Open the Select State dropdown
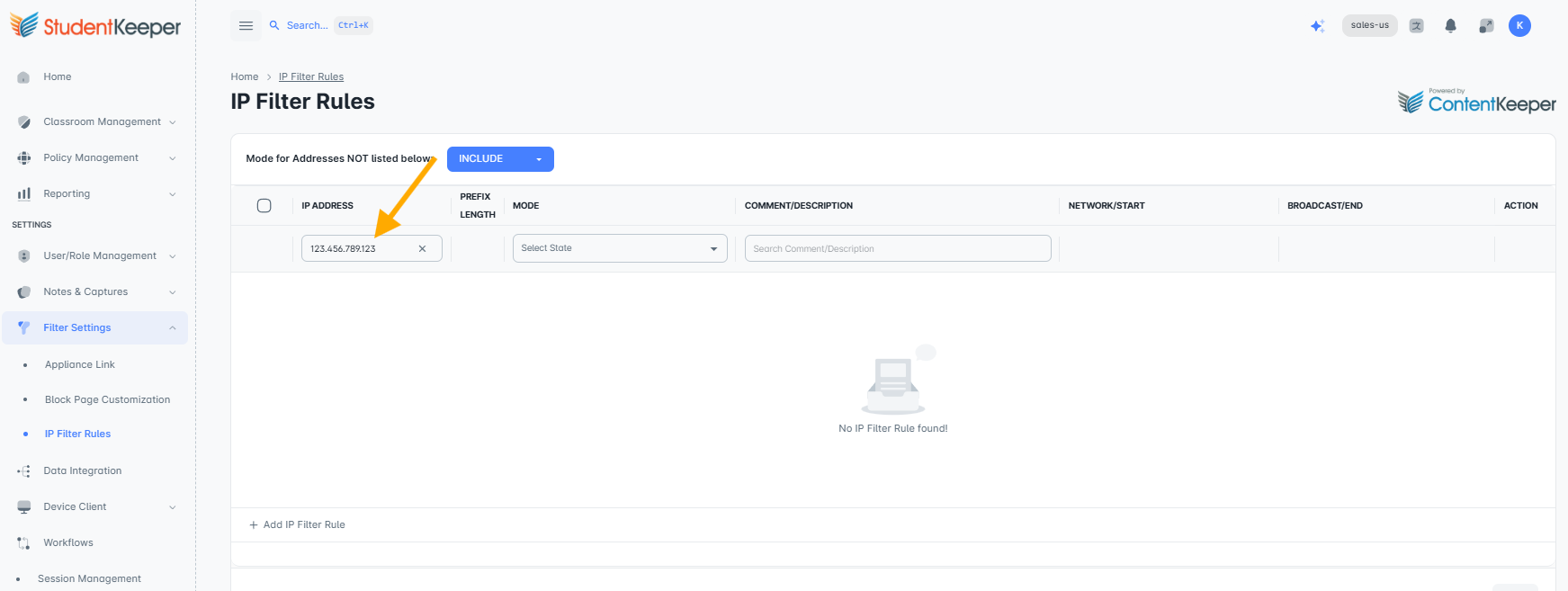Screen dimensions: 1568x591 (620, 248)
